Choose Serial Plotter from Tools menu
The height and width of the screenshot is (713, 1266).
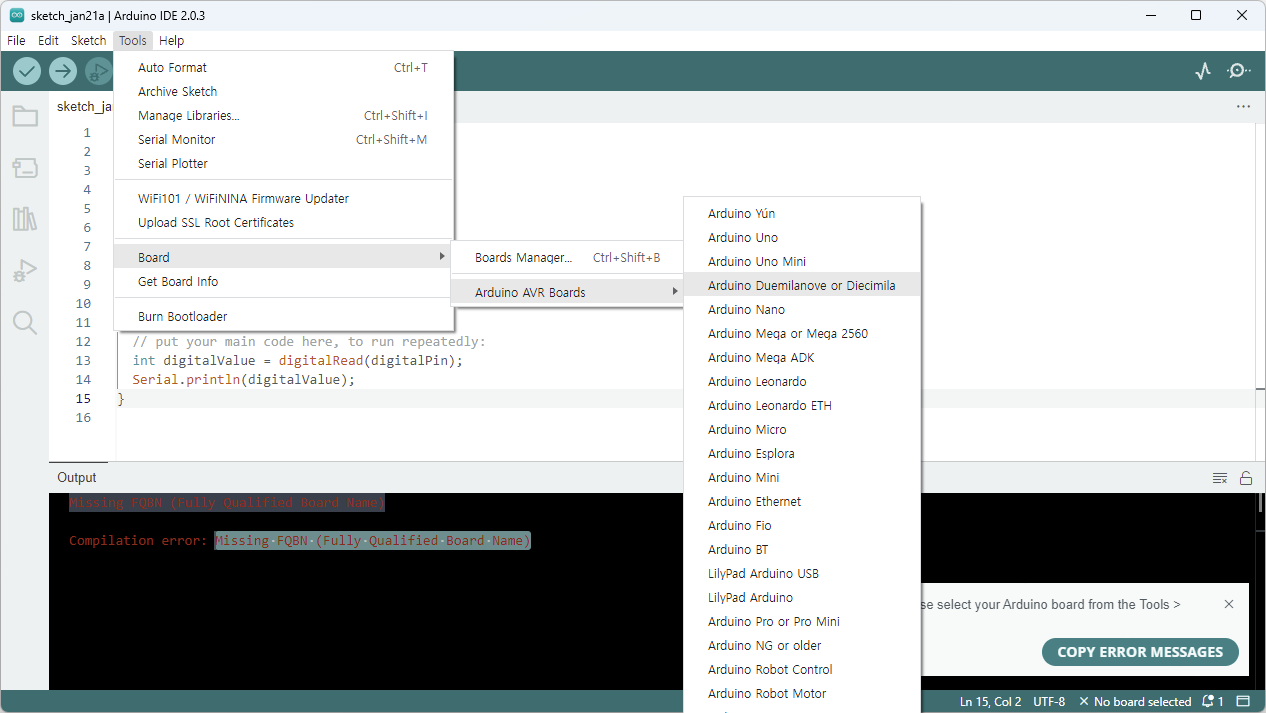point(283,164)
